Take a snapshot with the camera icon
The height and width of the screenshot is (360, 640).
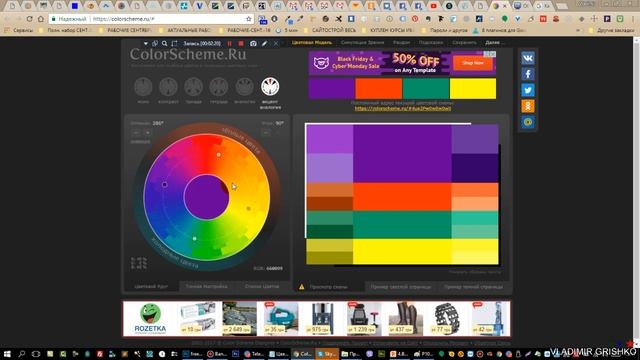253,43
